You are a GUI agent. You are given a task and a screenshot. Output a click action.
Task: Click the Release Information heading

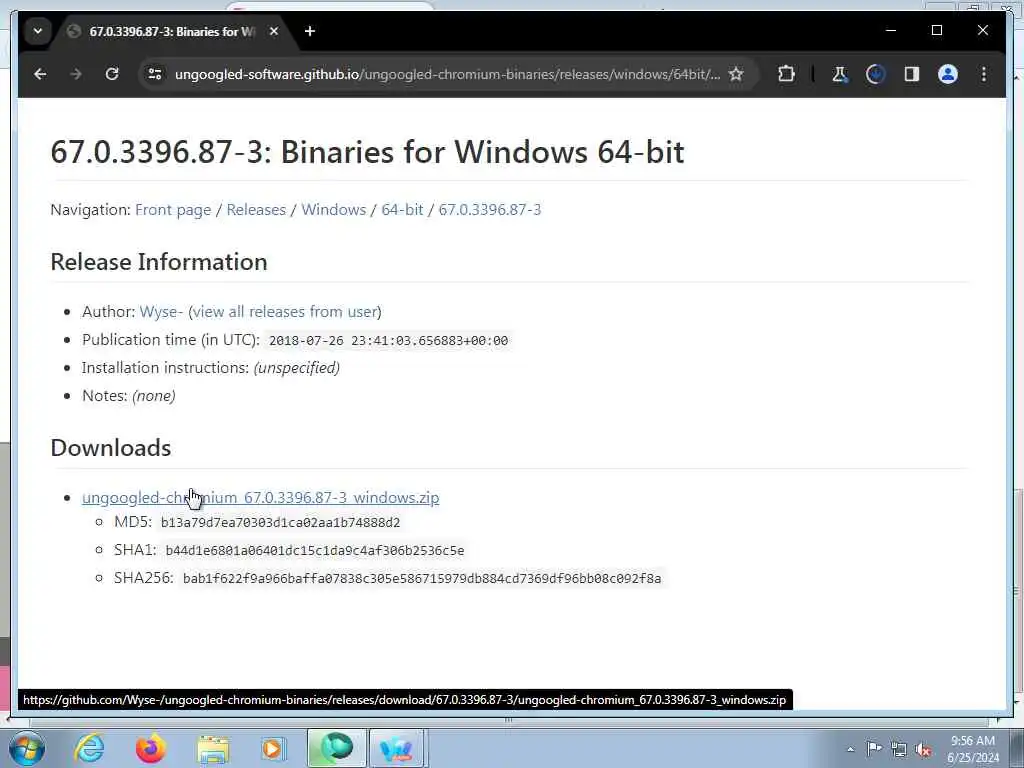point(159,262)
